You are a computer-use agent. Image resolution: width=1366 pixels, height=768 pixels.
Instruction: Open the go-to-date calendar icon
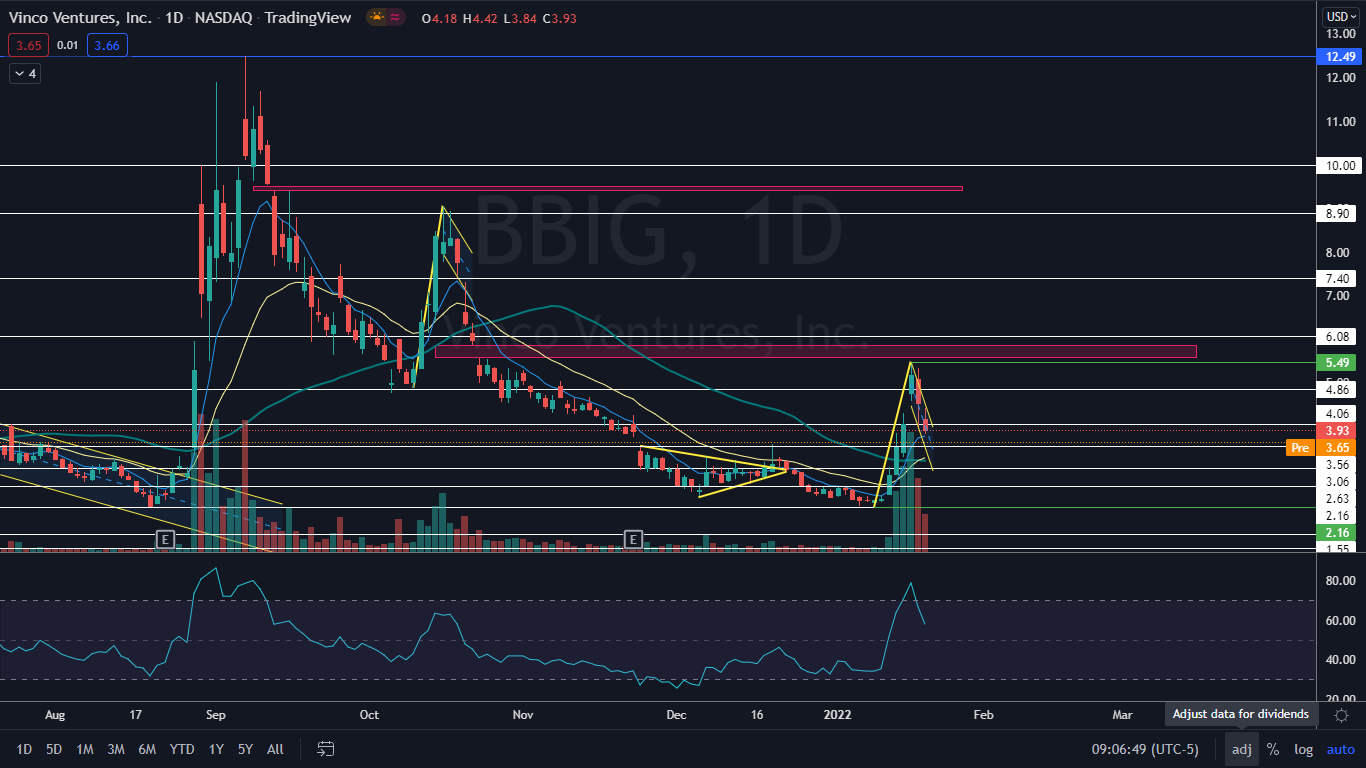click(x=326, y=749)
